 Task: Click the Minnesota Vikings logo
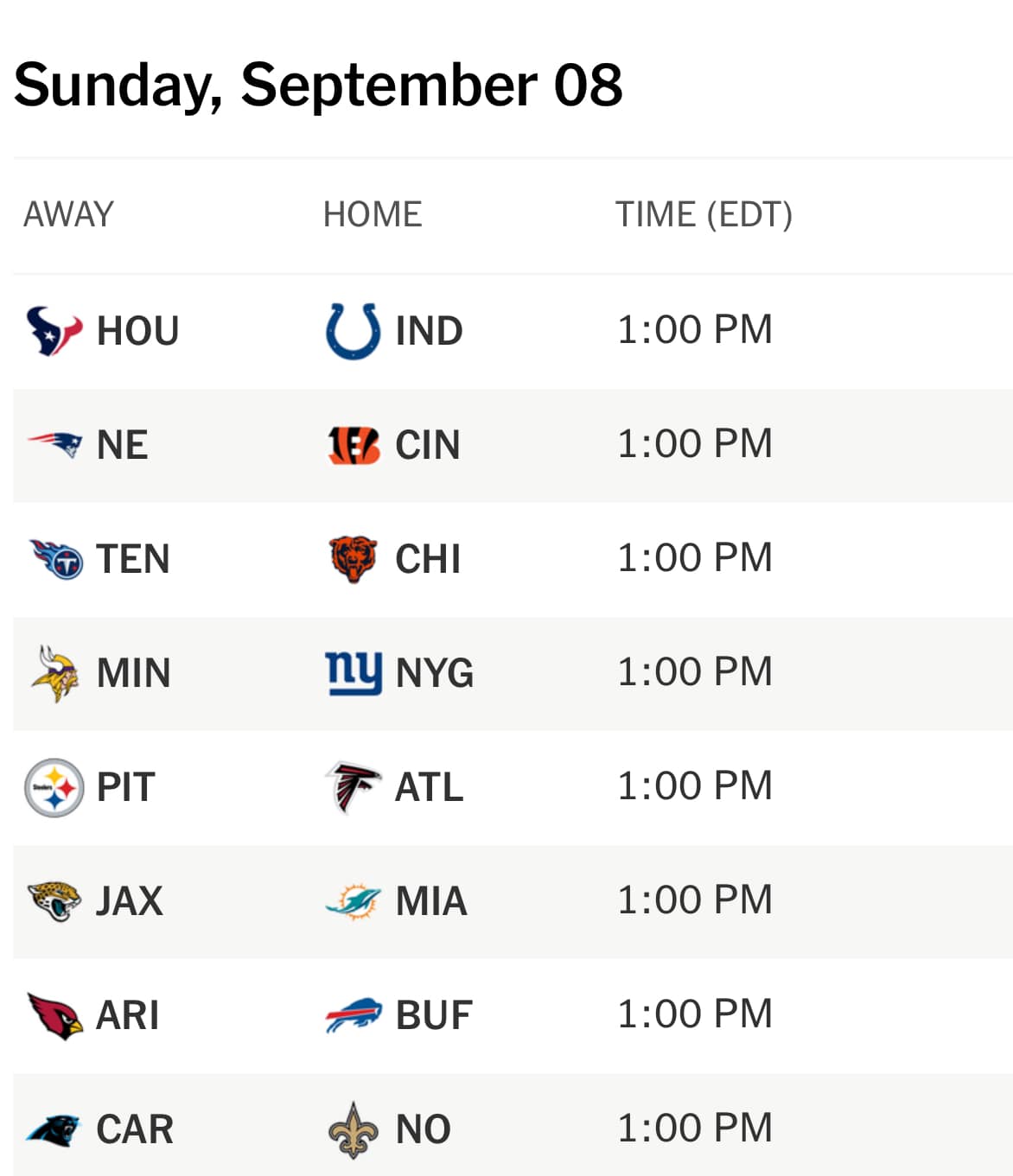tap(54, 673)
